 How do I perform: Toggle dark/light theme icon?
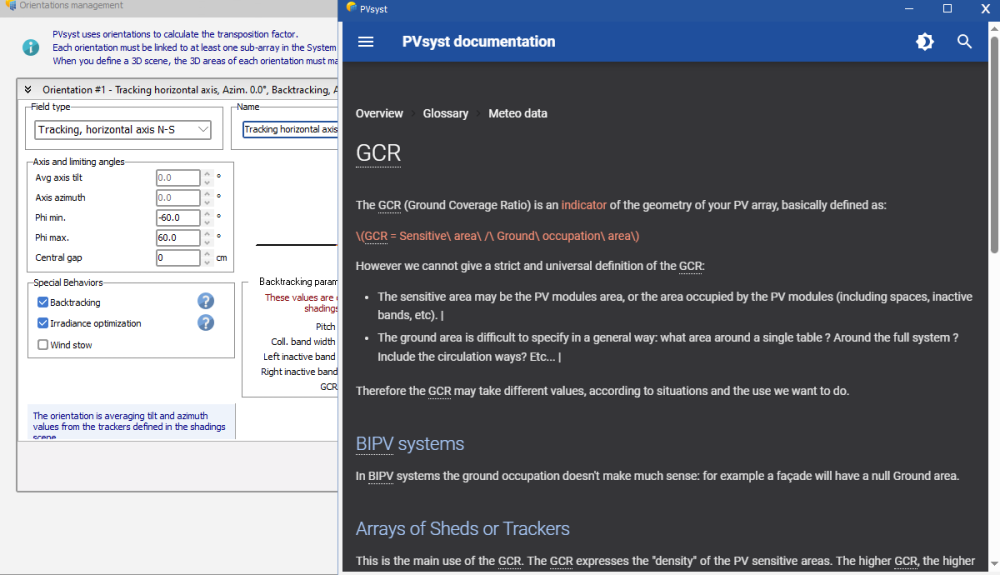point(925,42)
